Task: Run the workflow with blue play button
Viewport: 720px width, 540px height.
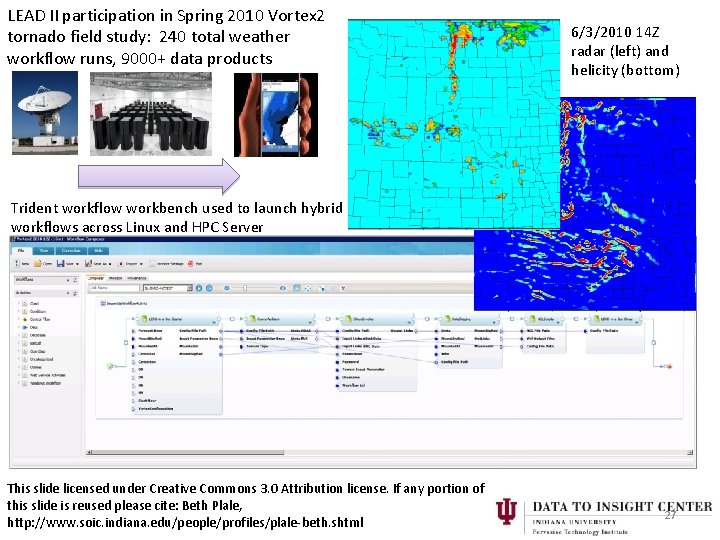Action: (199, 288)
